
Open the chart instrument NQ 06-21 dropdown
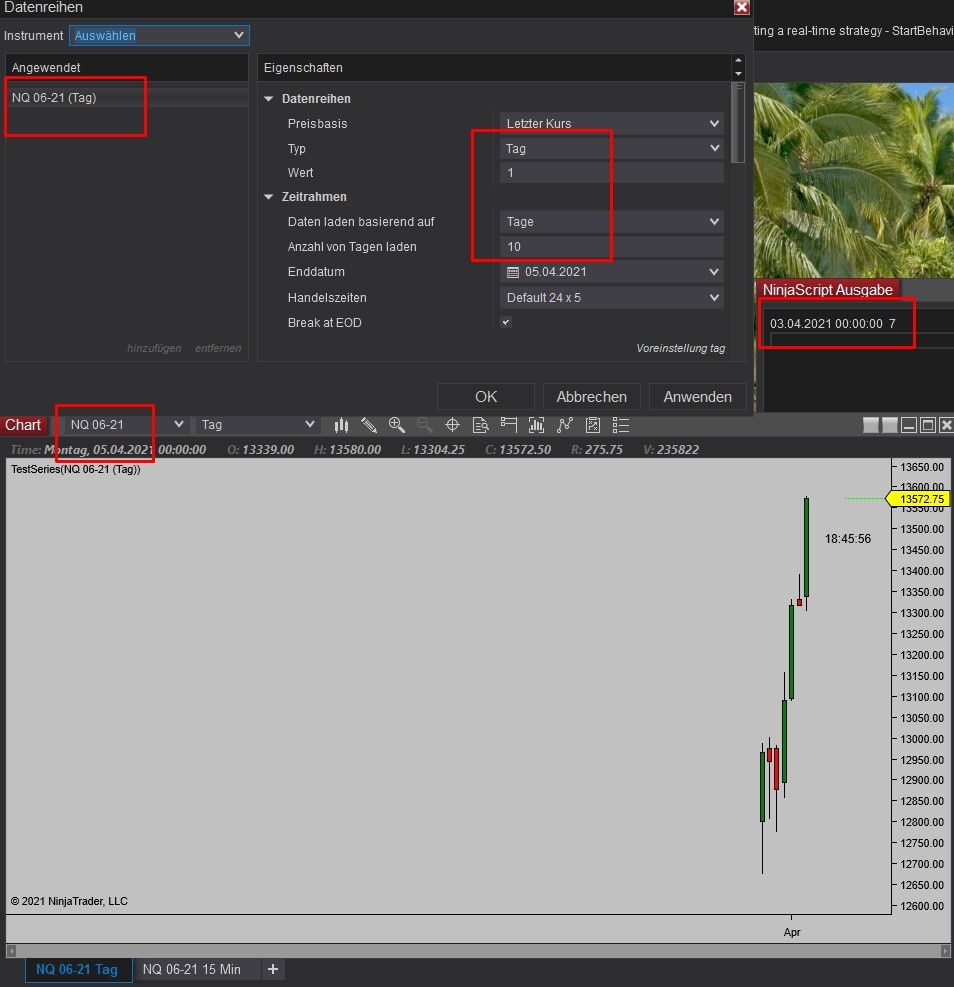(126, 425)
